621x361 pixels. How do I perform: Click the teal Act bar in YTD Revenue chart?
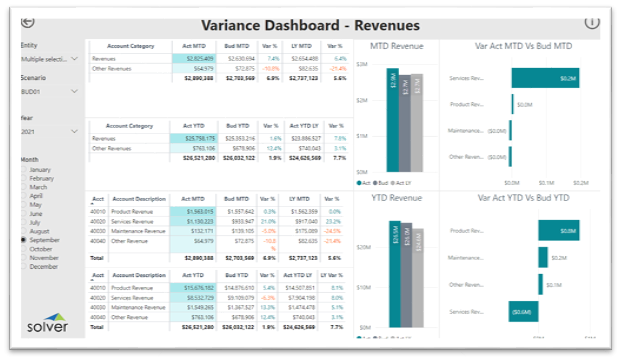tap(395, 274)
